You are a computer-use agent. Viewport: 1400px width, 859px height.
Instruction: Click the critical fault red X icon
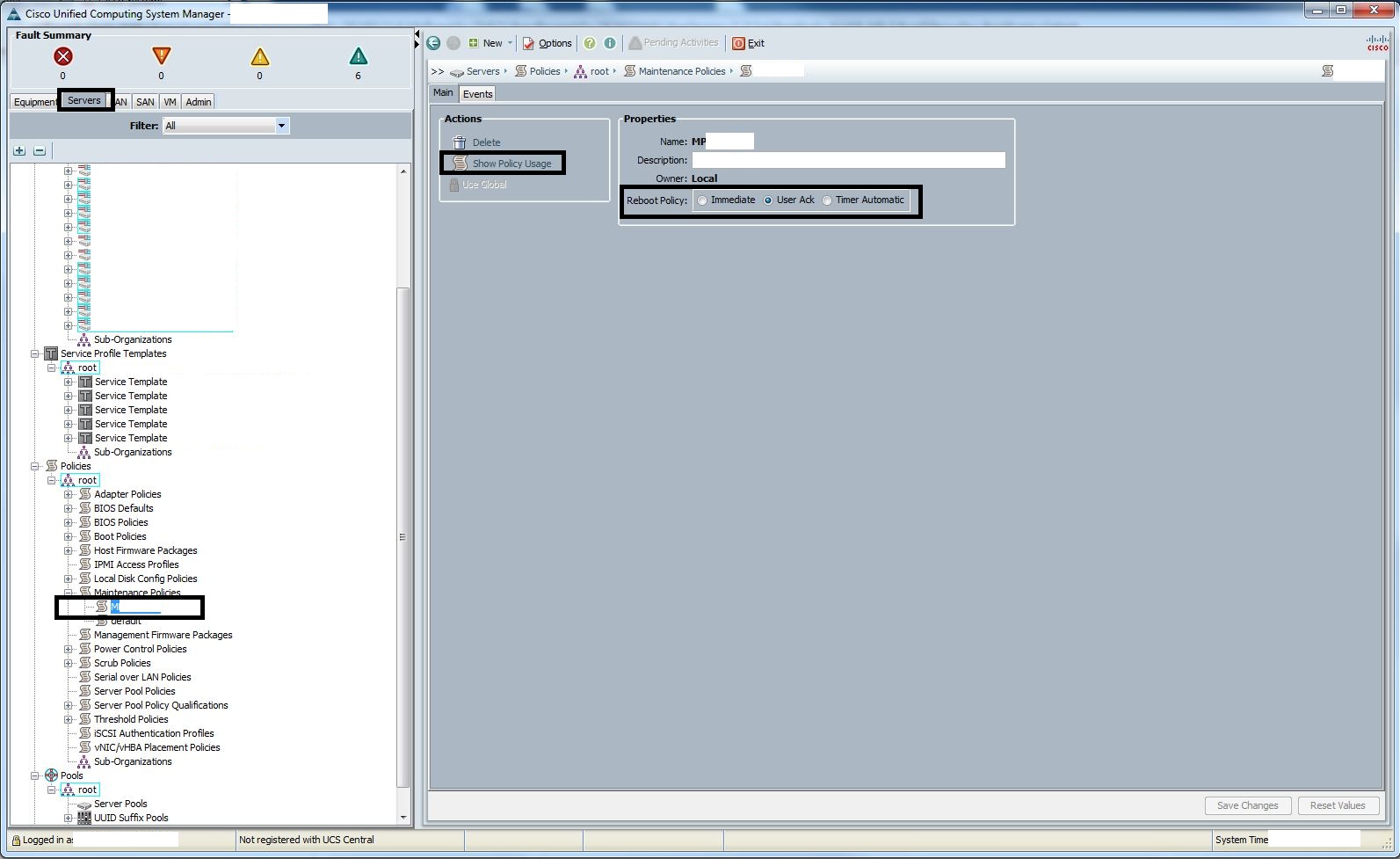(x=62, y=57)
